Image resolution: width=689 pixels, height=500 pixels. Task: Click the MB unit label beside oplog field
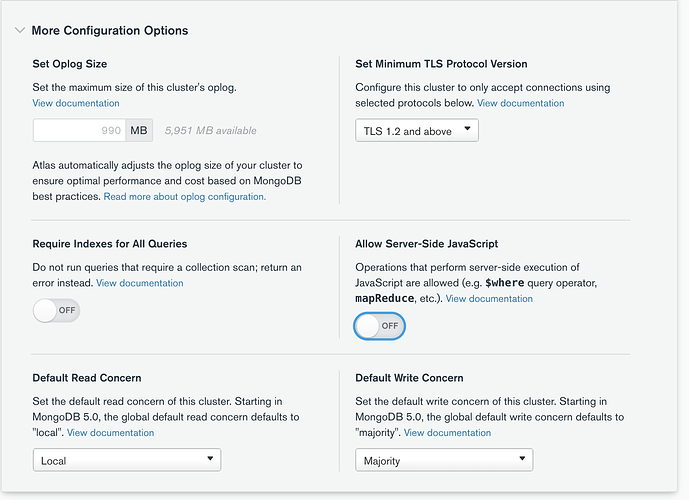[138, 131]
